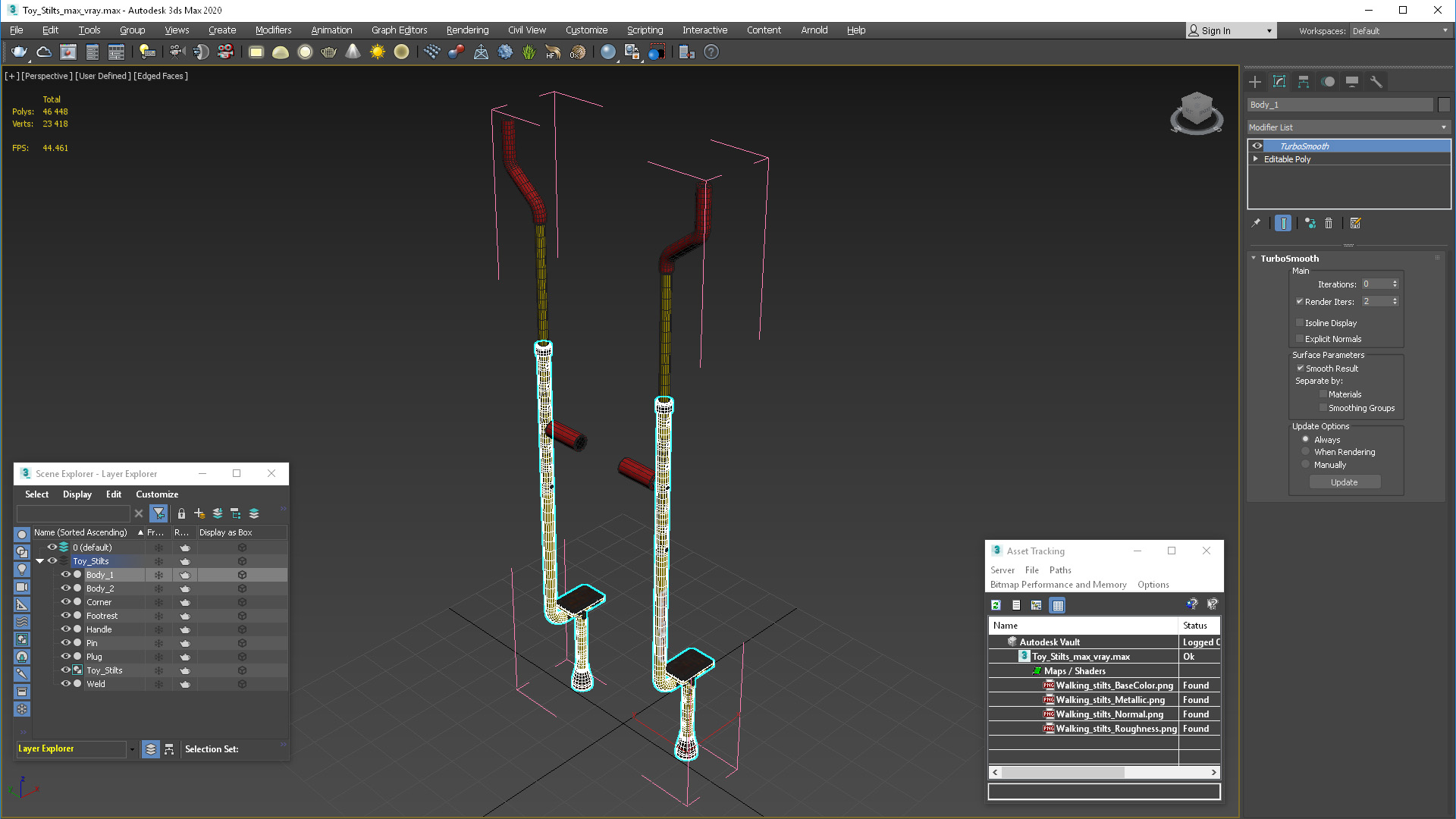Open the Workspaces Default dropdown
Screen dimensions: 1456x819
click(1400, 30)
